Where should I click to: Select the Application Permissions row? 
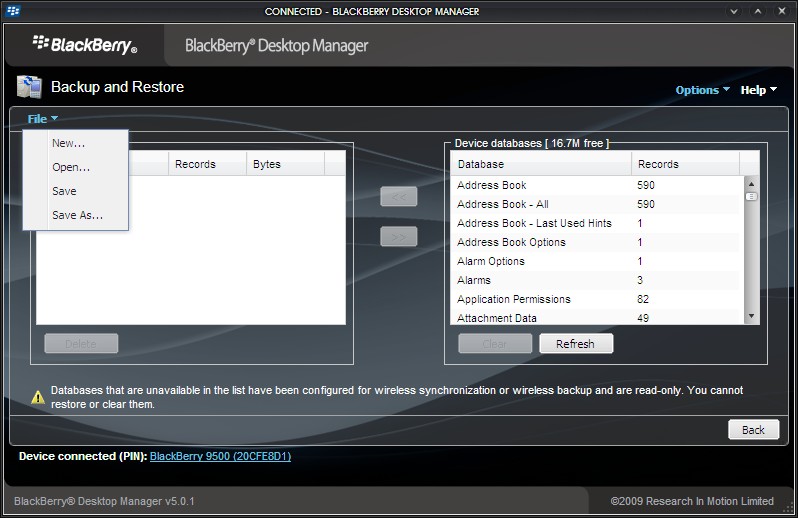595,299
